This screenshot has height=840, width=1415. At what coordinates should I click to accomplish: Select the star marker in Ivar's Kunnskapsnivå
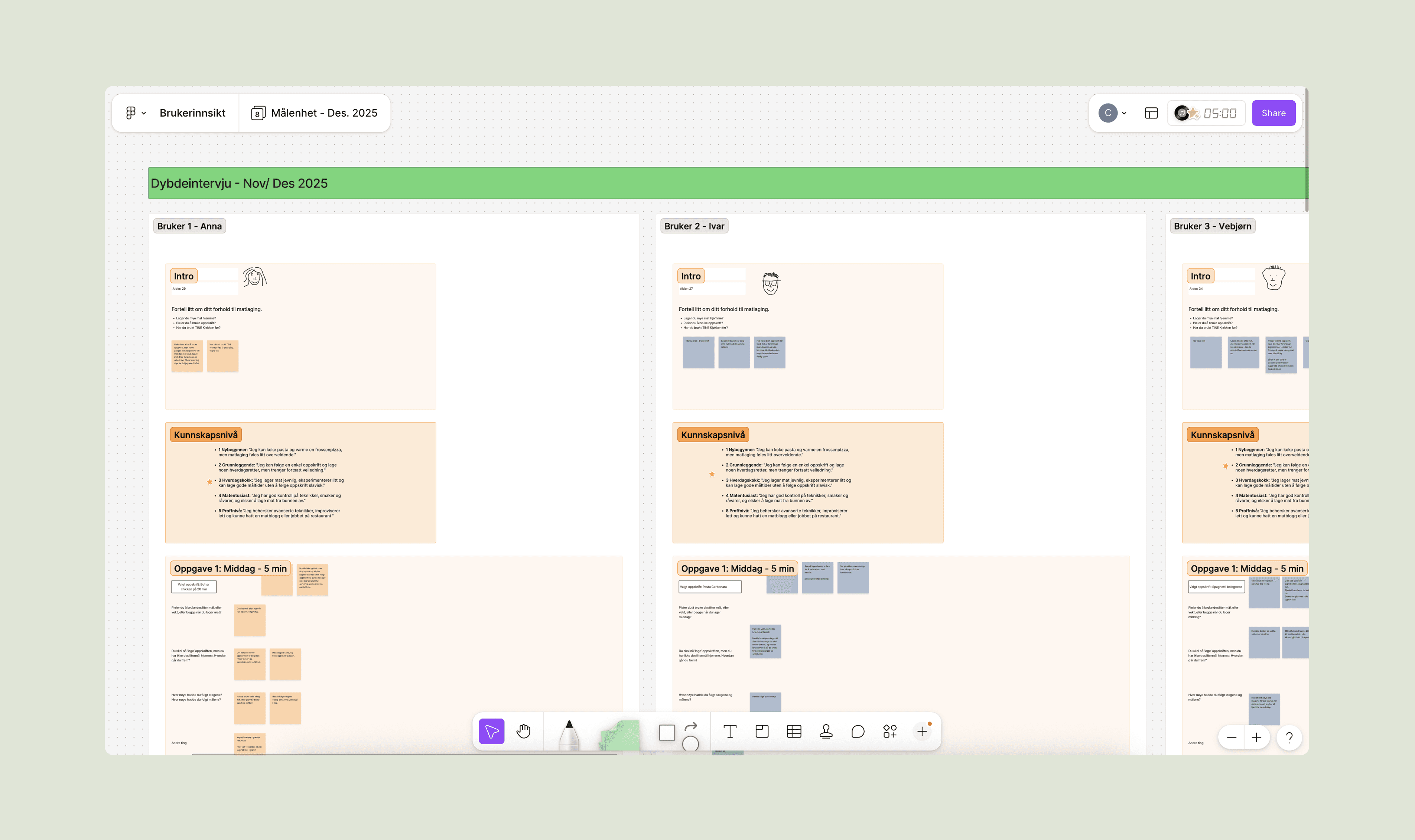pyautogui.click(x=712, y=474)
